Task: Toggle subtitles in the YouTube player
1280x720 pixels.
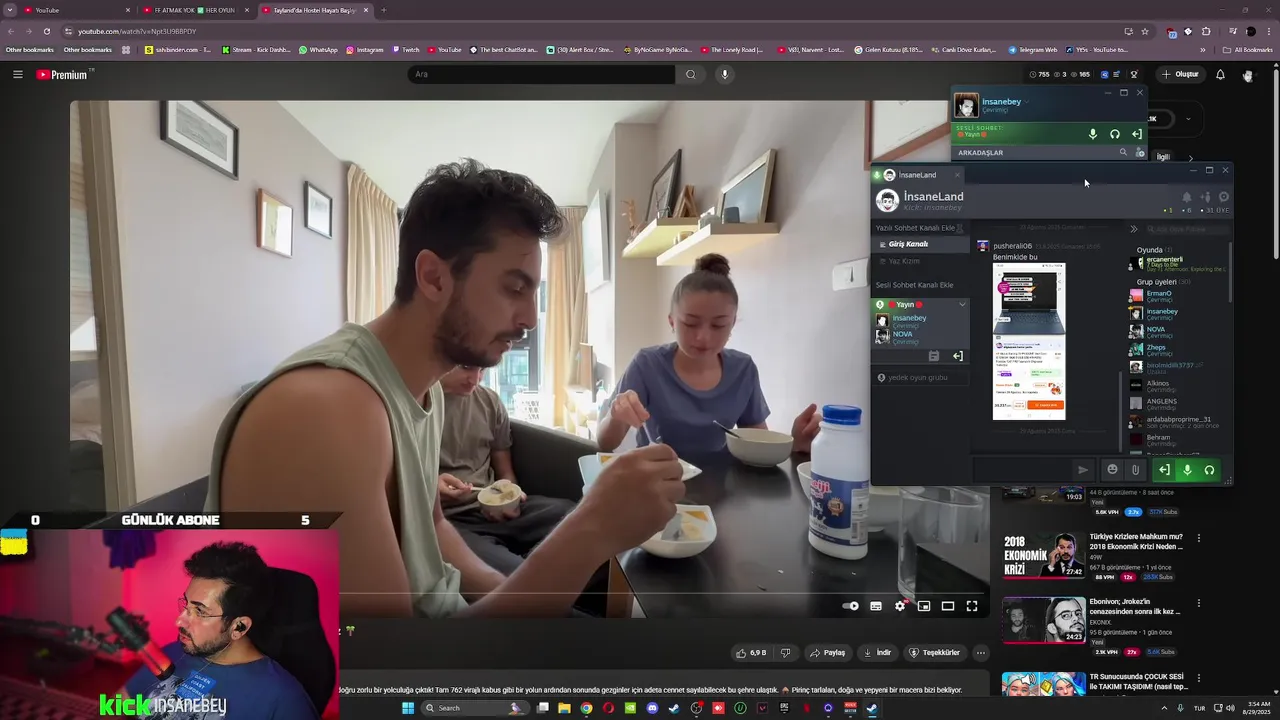Action: [x=876, y=606]
